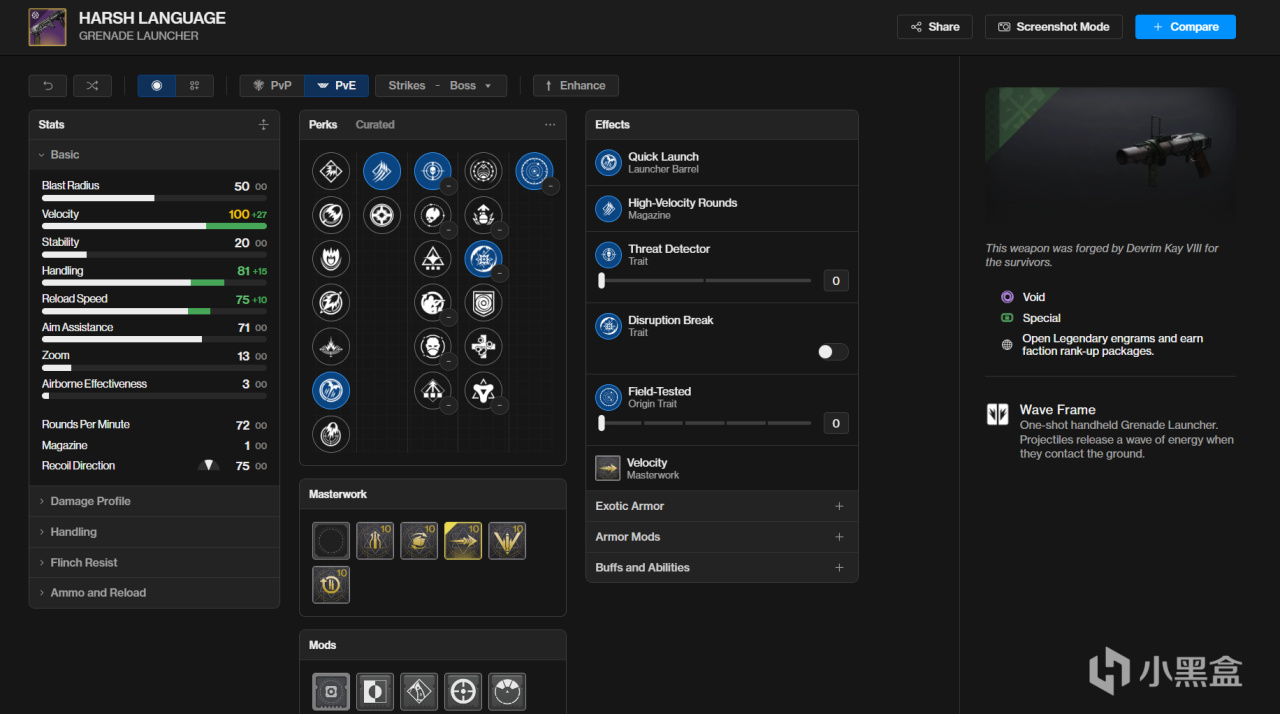1280x714 pixels.
Task: Click the Wave Frame intrinsic icon
Action: pos(998,414)
